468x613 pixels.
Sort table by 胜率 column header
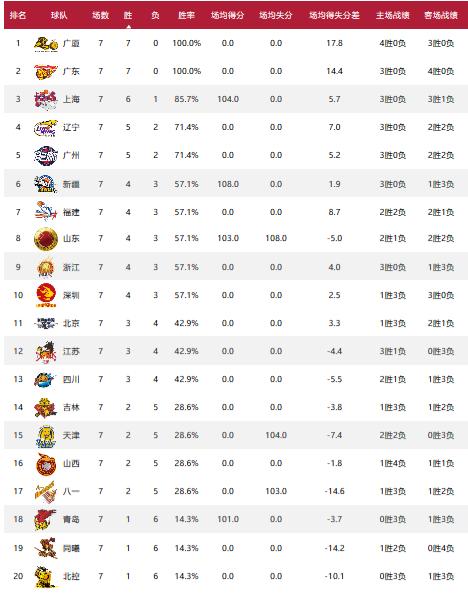tap(186, 15)
